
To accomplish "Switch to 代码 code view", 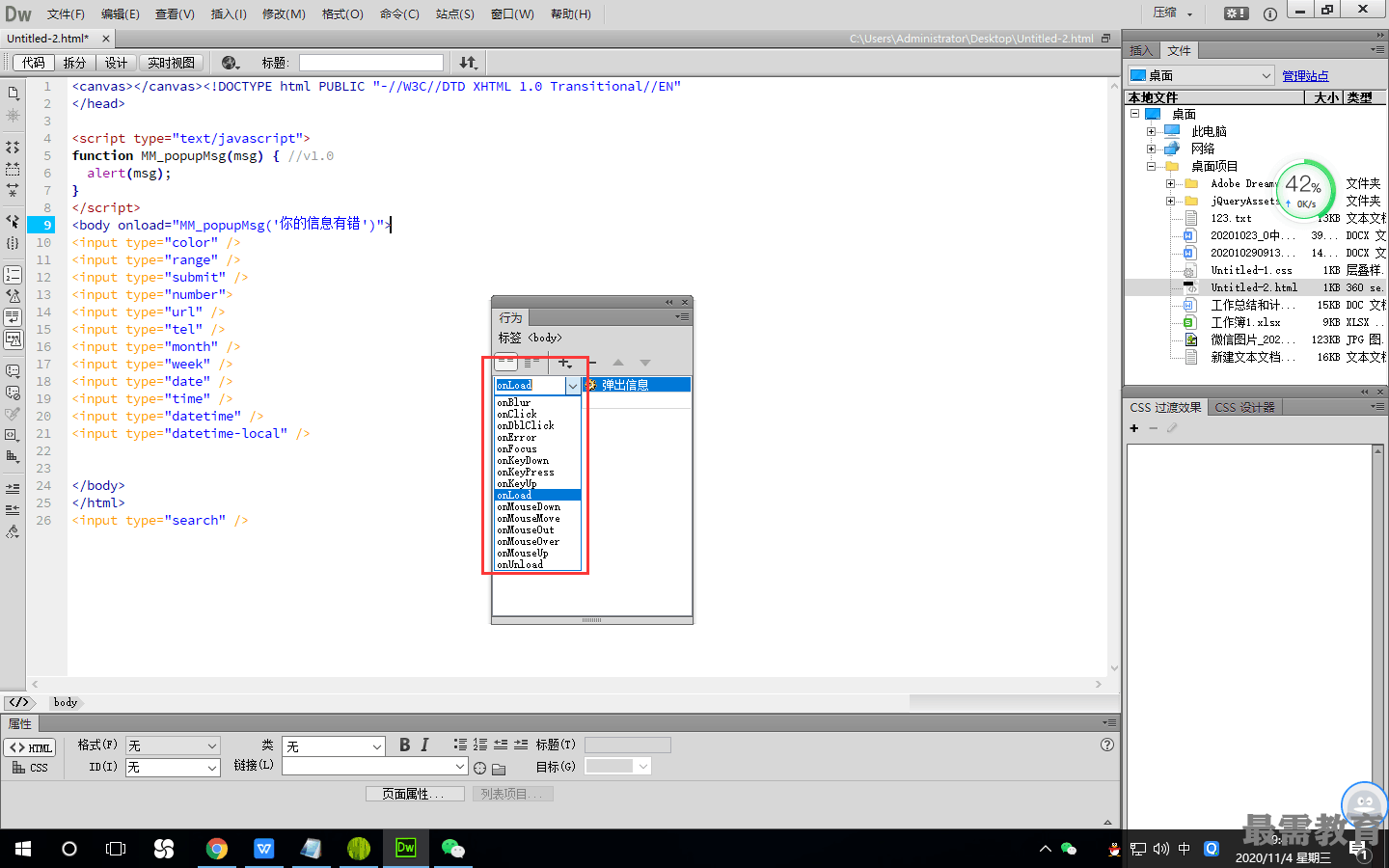I will tap(33, 63).
